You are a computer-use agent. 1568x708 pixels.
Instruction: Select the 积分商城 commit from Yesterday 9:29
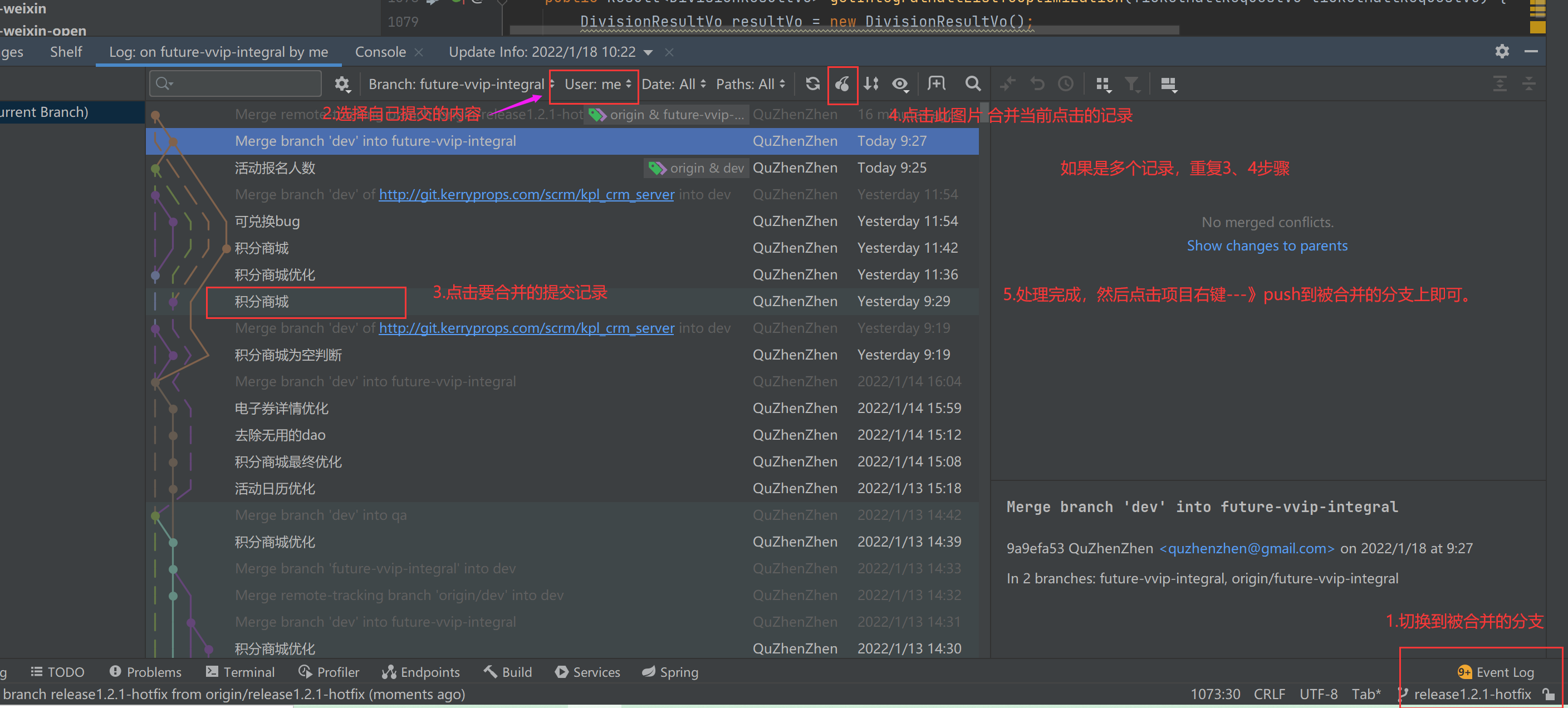tap(562, 302)
